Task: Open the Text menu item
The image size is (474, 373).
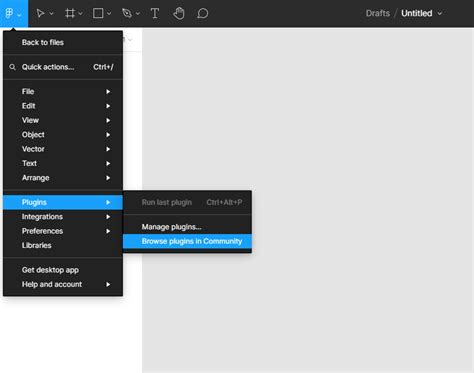Action: tap(63, 163)
